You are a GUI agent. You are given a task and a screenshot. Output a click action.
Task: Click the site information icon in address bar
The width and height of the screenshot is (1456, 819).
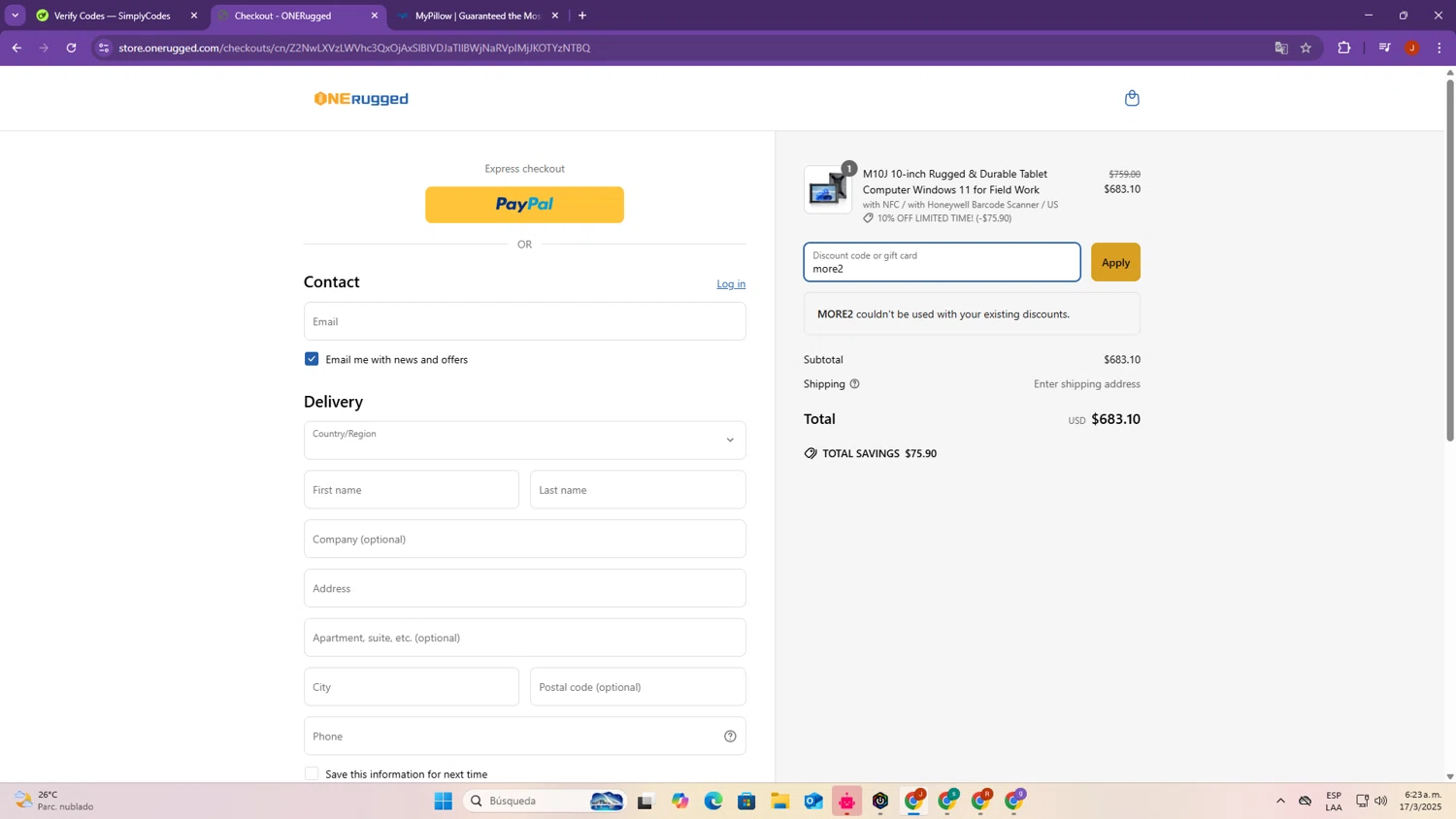(x=104, y=48)
